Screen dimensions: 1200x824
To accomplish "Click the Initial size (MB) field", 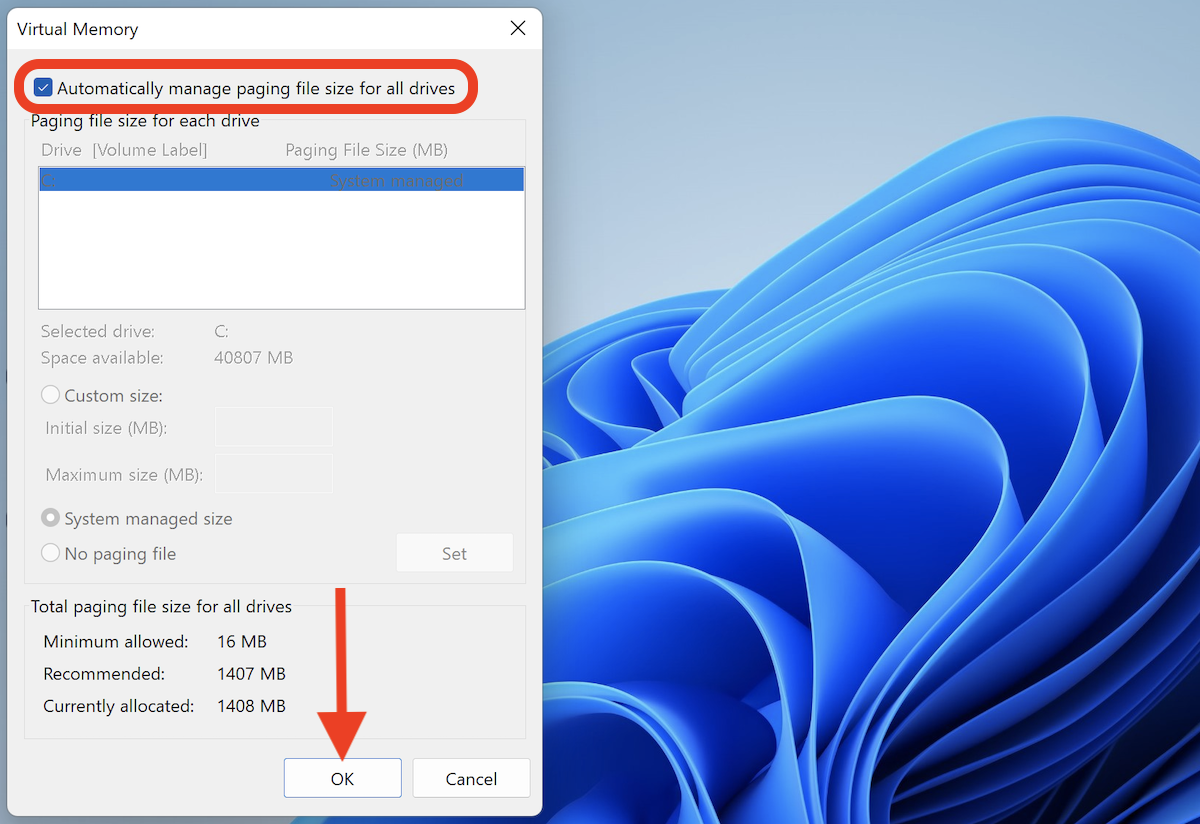I will [274, 427].
